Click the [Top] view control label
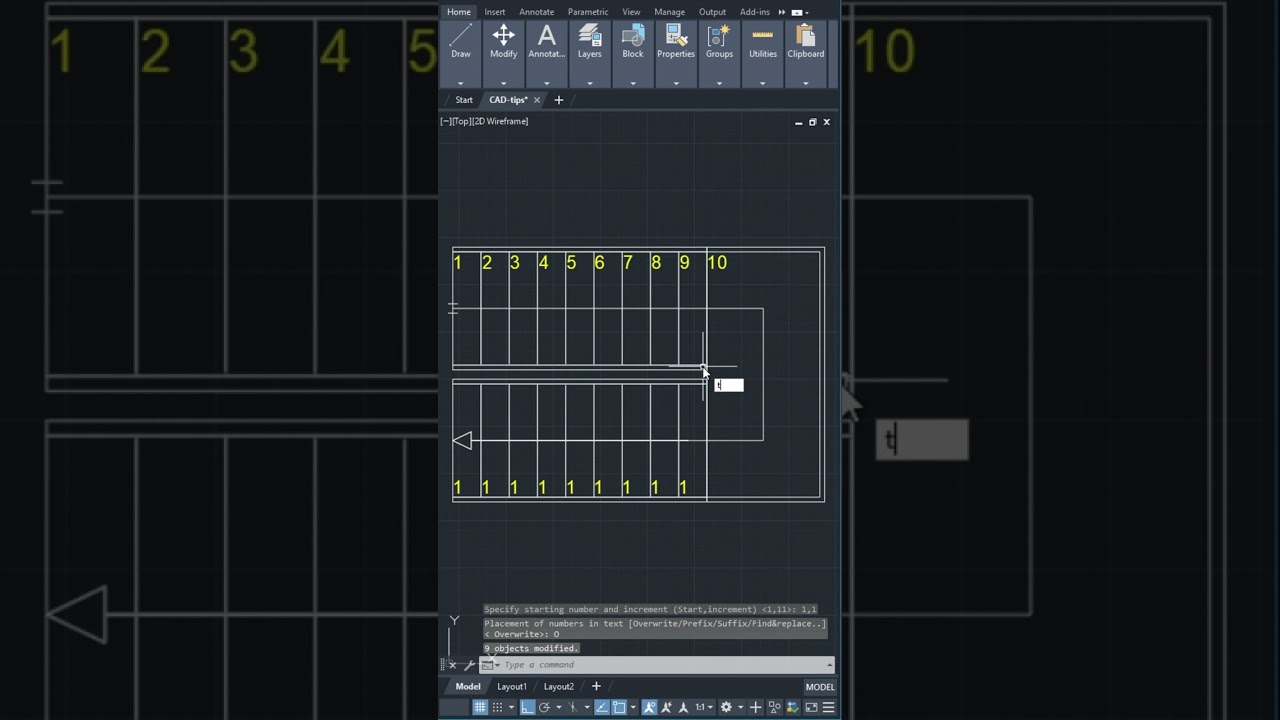 coord(460,121)
